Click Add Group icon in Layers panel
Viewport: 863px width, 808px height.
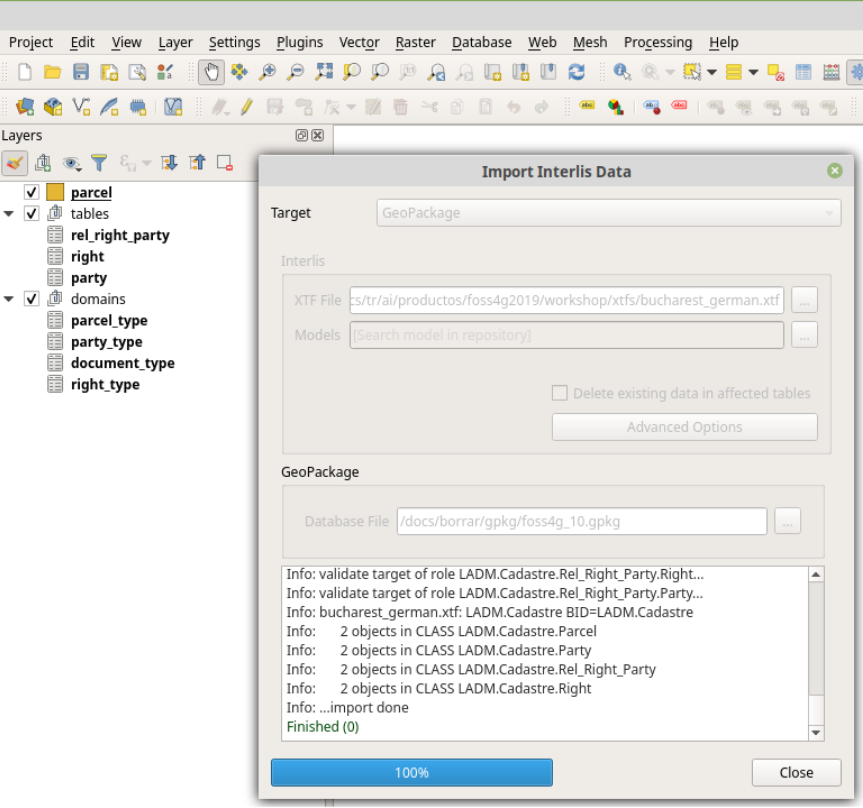click(x=43, y=163)
